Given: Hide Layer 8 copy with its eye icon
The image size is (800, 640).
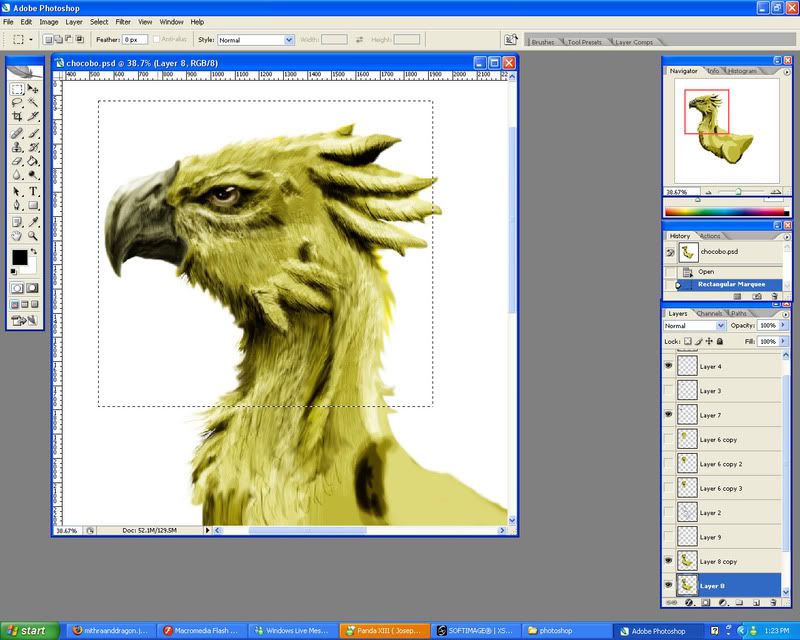Looking at the screenshot, I should click(x=668, y=561).
